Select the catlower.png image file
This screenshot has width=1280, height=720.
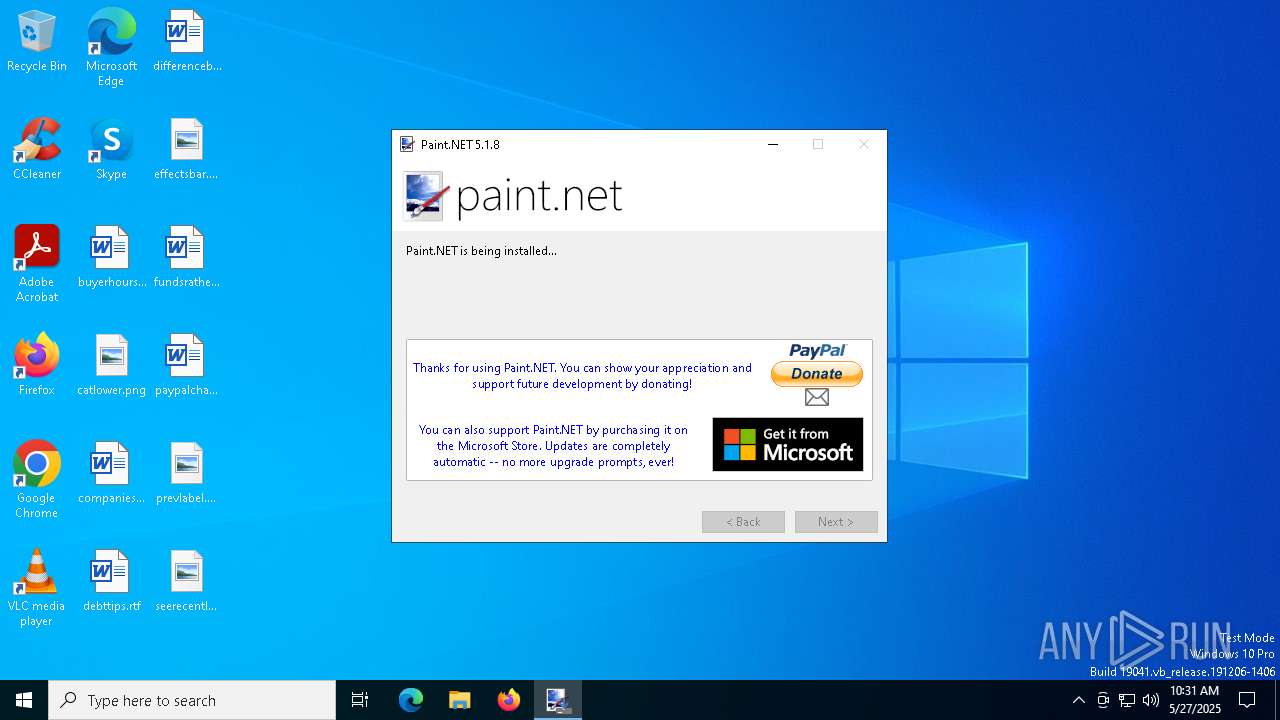pyautogui.click(x=111, y=366)
